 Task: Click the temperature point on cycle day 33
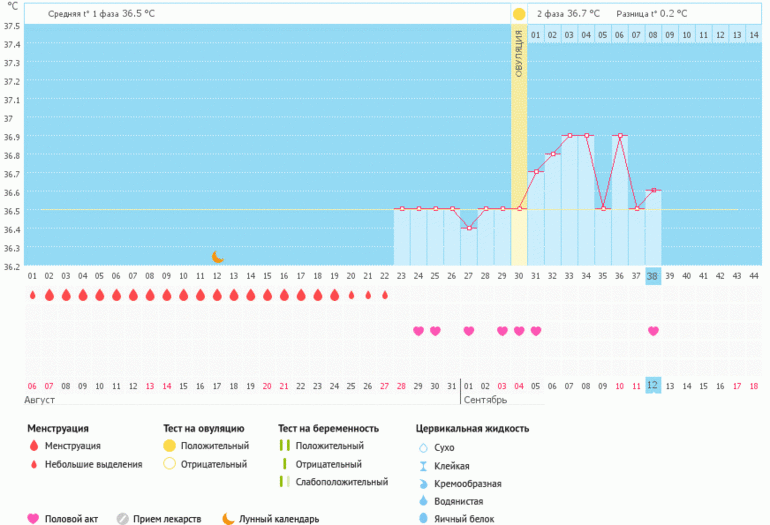[569, 135]
